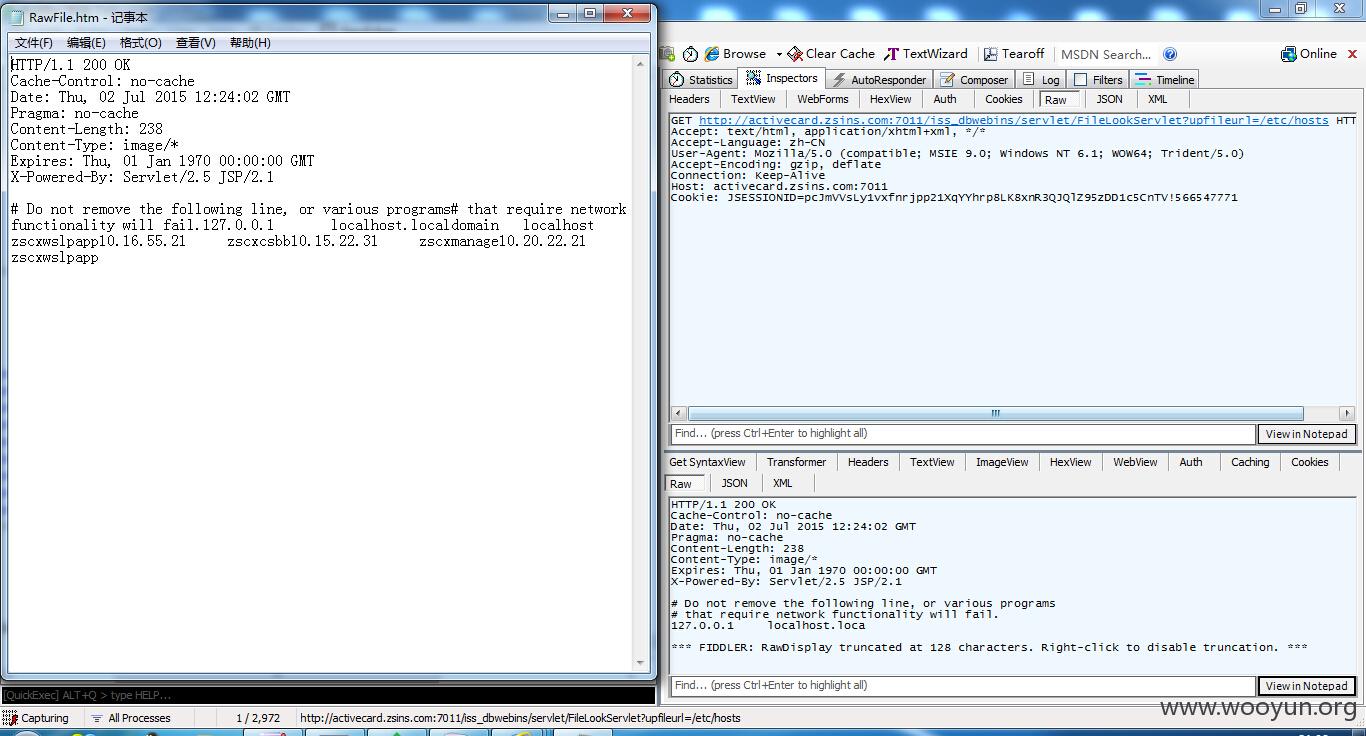Open the Timeline tab
1366x736 pixels.
[x=1165, y=80]
